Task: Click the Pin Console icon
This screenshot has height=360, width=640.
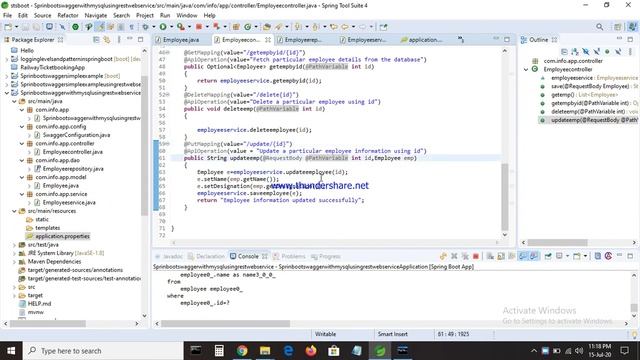Action: [x=548, y=256]
